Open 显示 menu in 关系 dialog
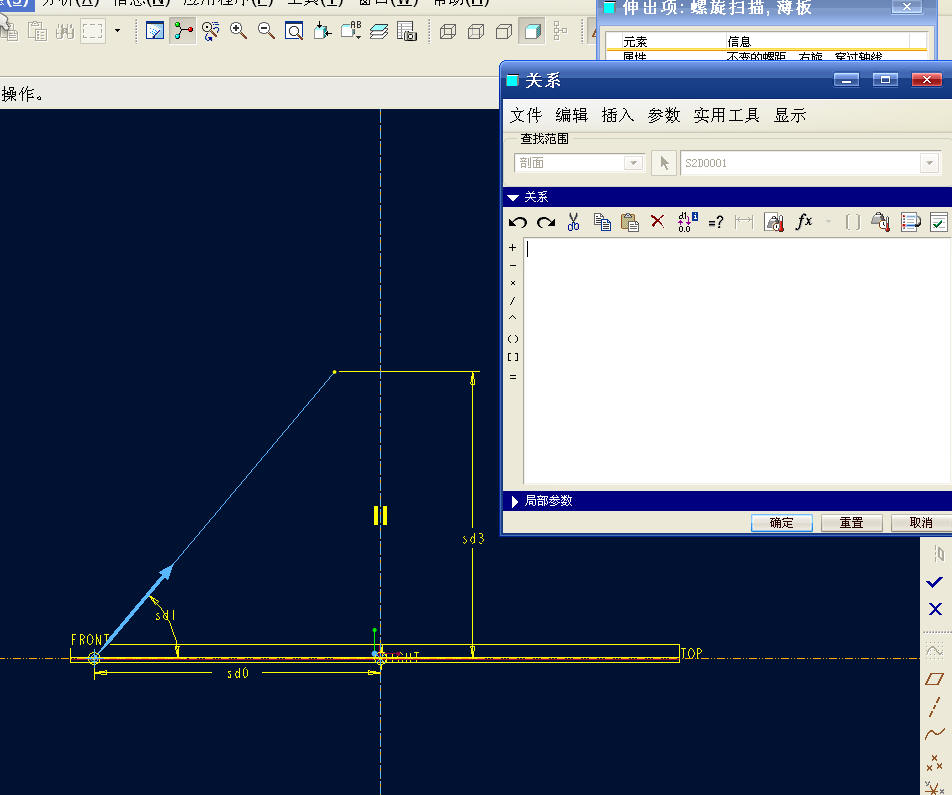This screenshot has width=952, height=795. click(790, 115)
